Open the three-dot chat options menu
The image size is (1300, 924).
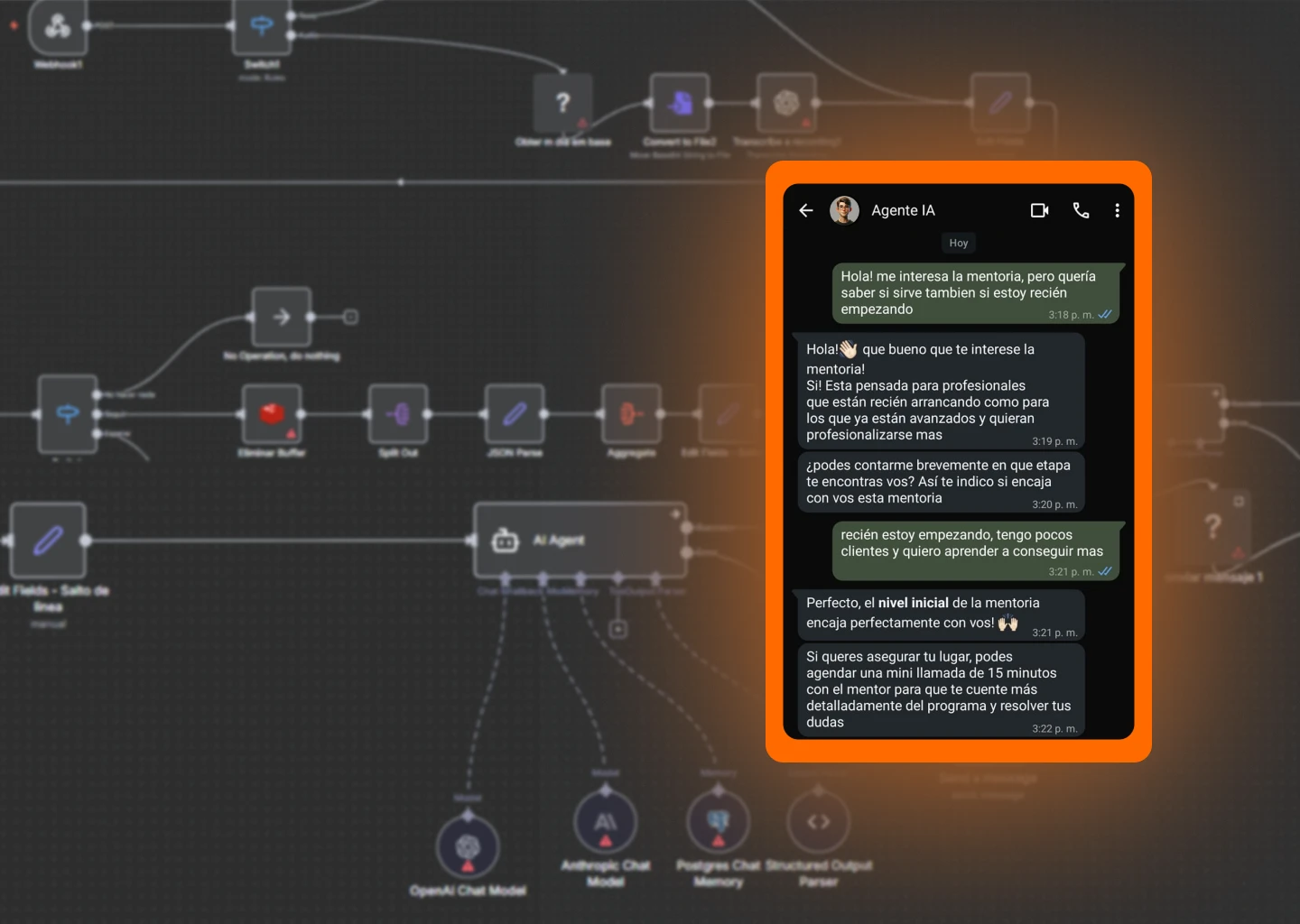pos(1117,210)
